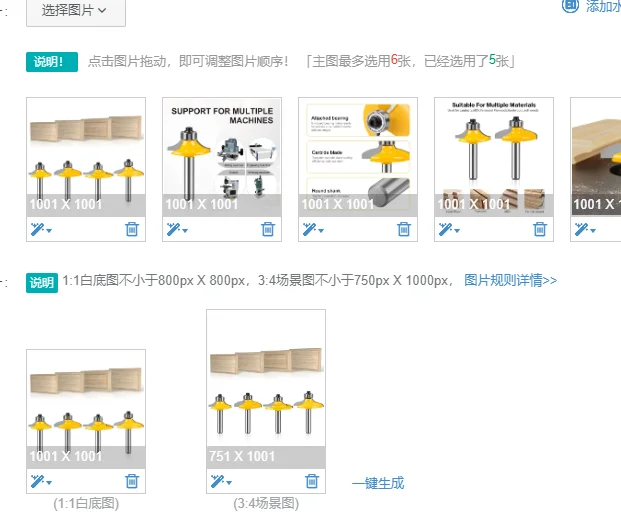Open edit wand on 'Suitable For Multiple Materials' image
Viewport: 621px width, 521px height.
coord(449,229)
